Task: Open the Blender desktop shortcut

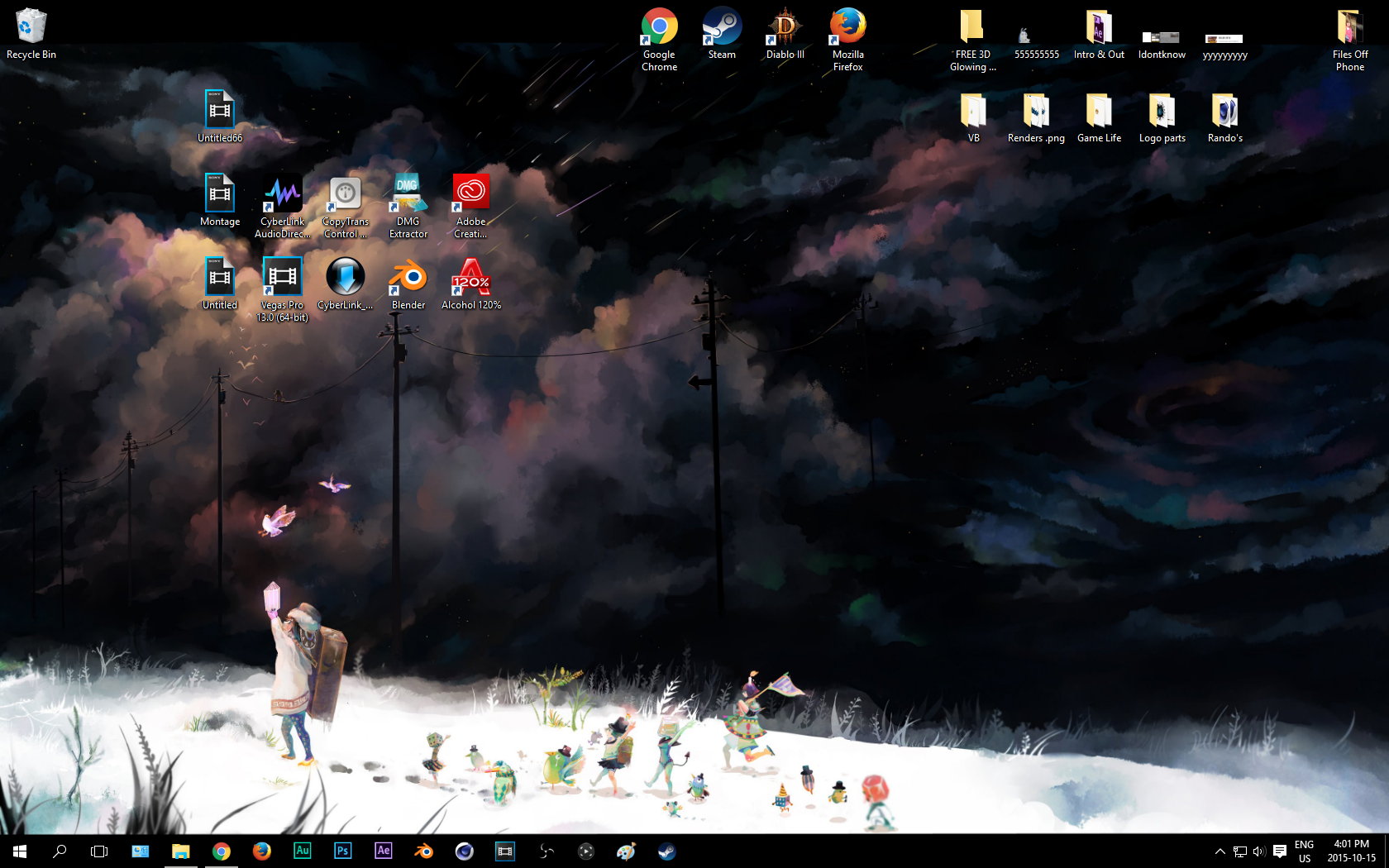Action: [x=408, y=279]
